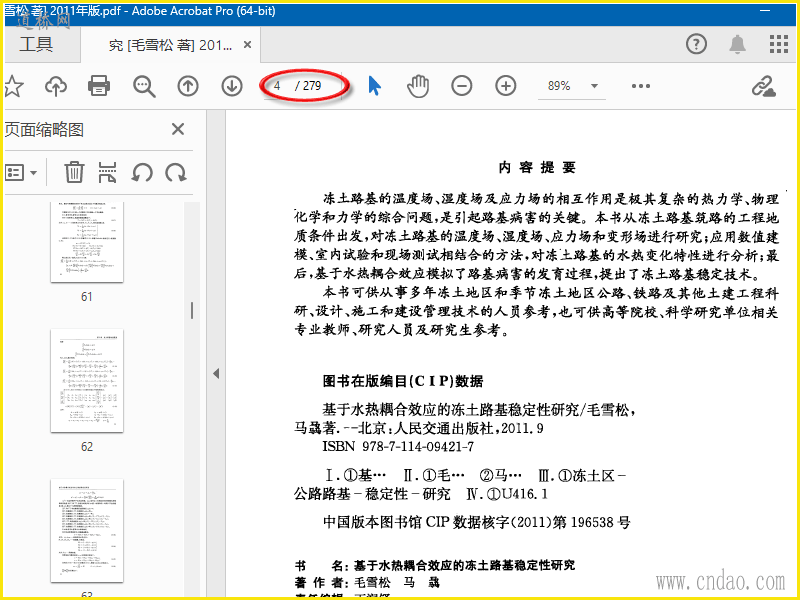
Task: Collapse the left navigation pane arrow
Action: coord(216,373)
